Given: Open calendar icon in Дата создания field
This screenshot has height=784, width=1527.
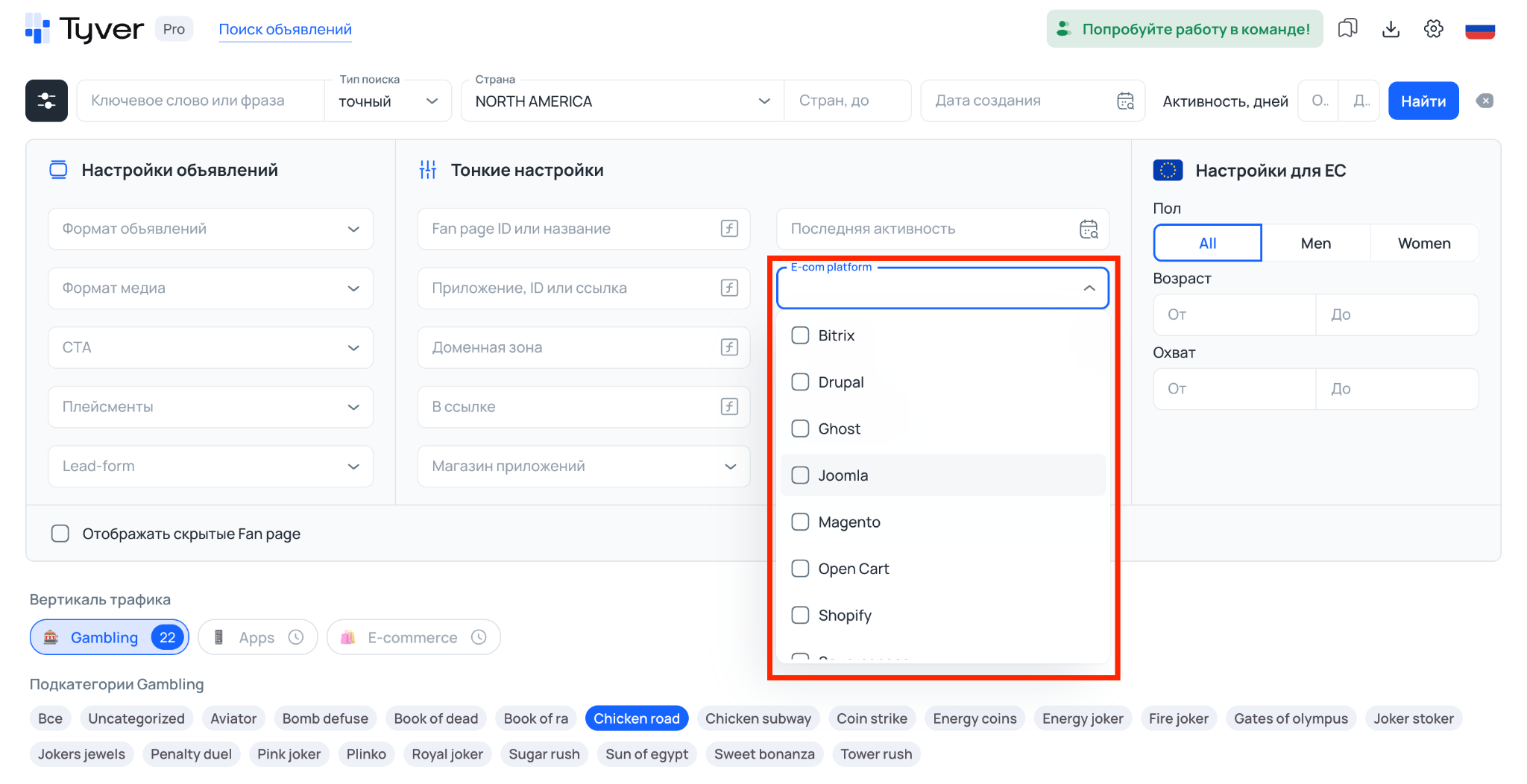Looking at the screenshot, I should [x=1125, y=101].
